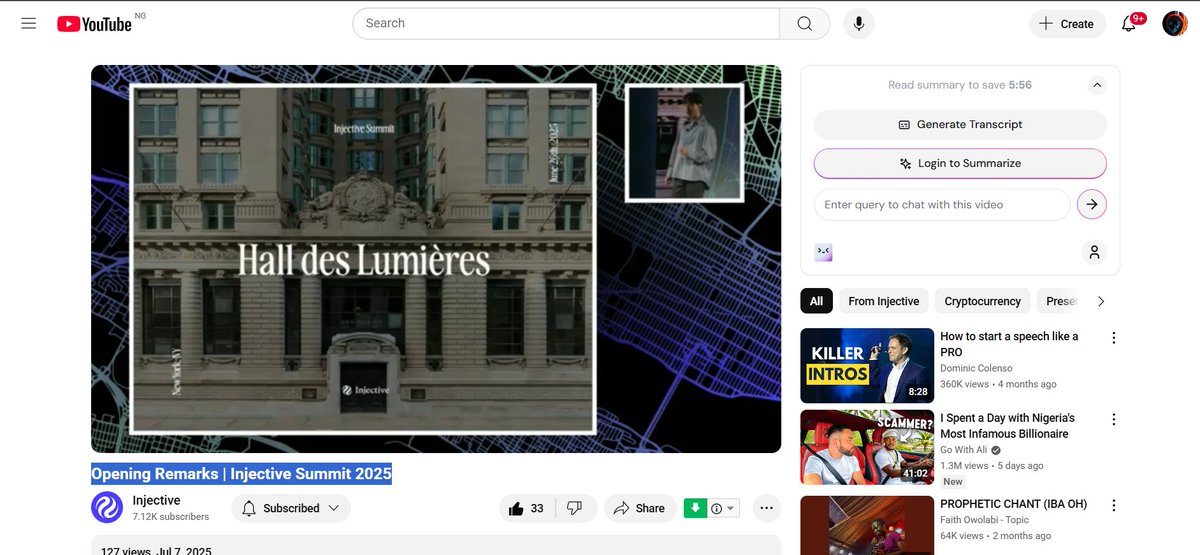Open the hamburger guide menu
This screenshot has height=555, width=1200.
[29, 23]
